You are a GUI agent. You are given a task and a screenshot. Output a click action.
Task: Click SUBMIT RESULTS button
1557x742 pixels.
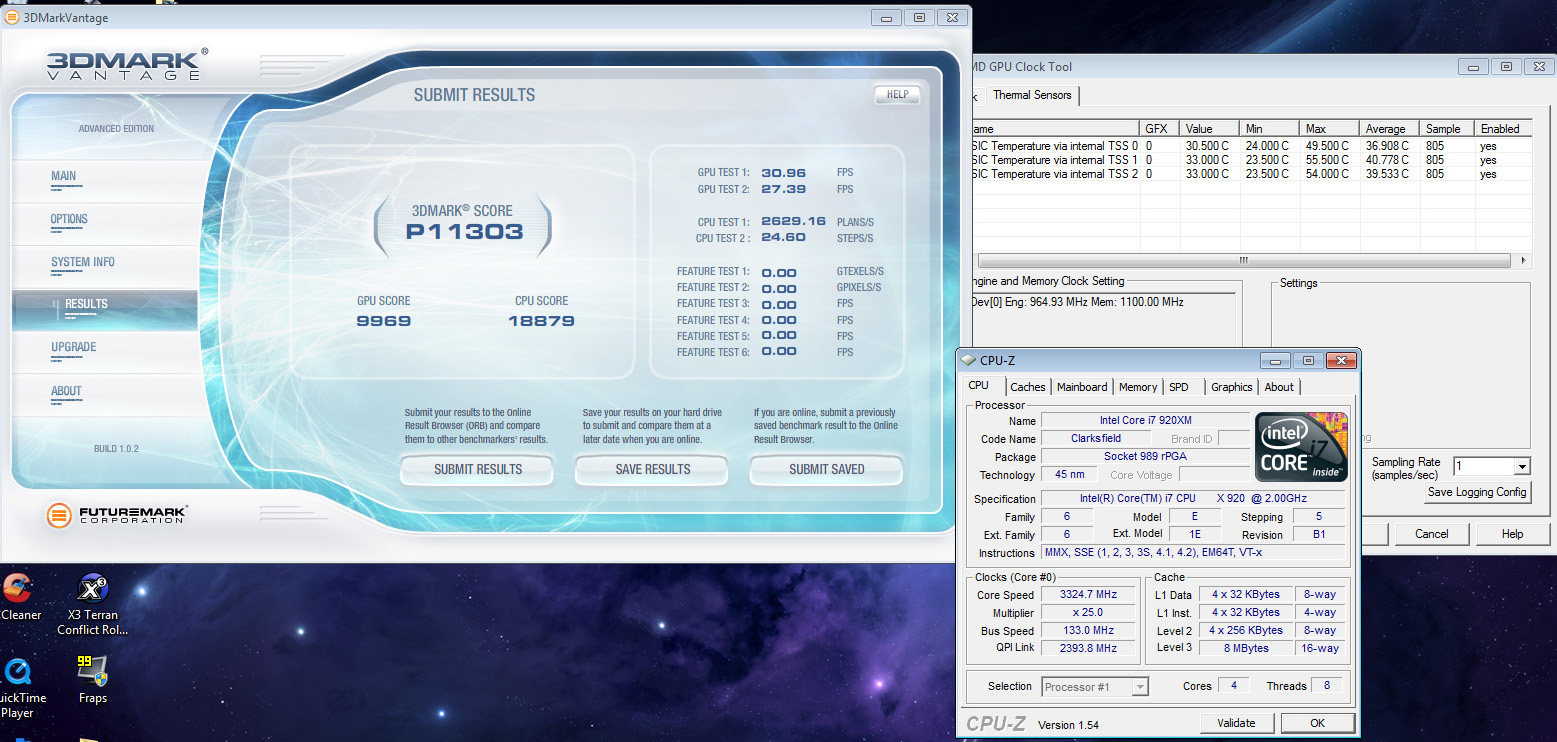point(477,469)
